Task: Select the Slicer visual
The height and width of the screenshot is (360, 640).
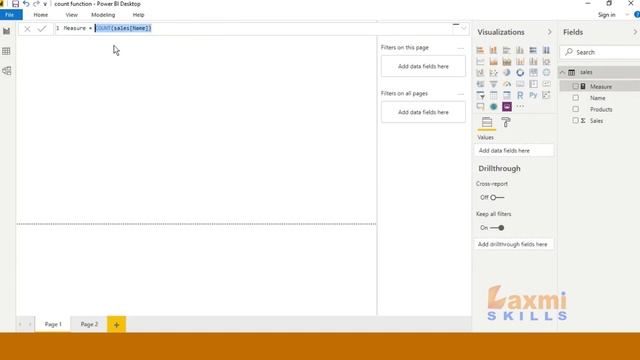Action: point(480,96)
